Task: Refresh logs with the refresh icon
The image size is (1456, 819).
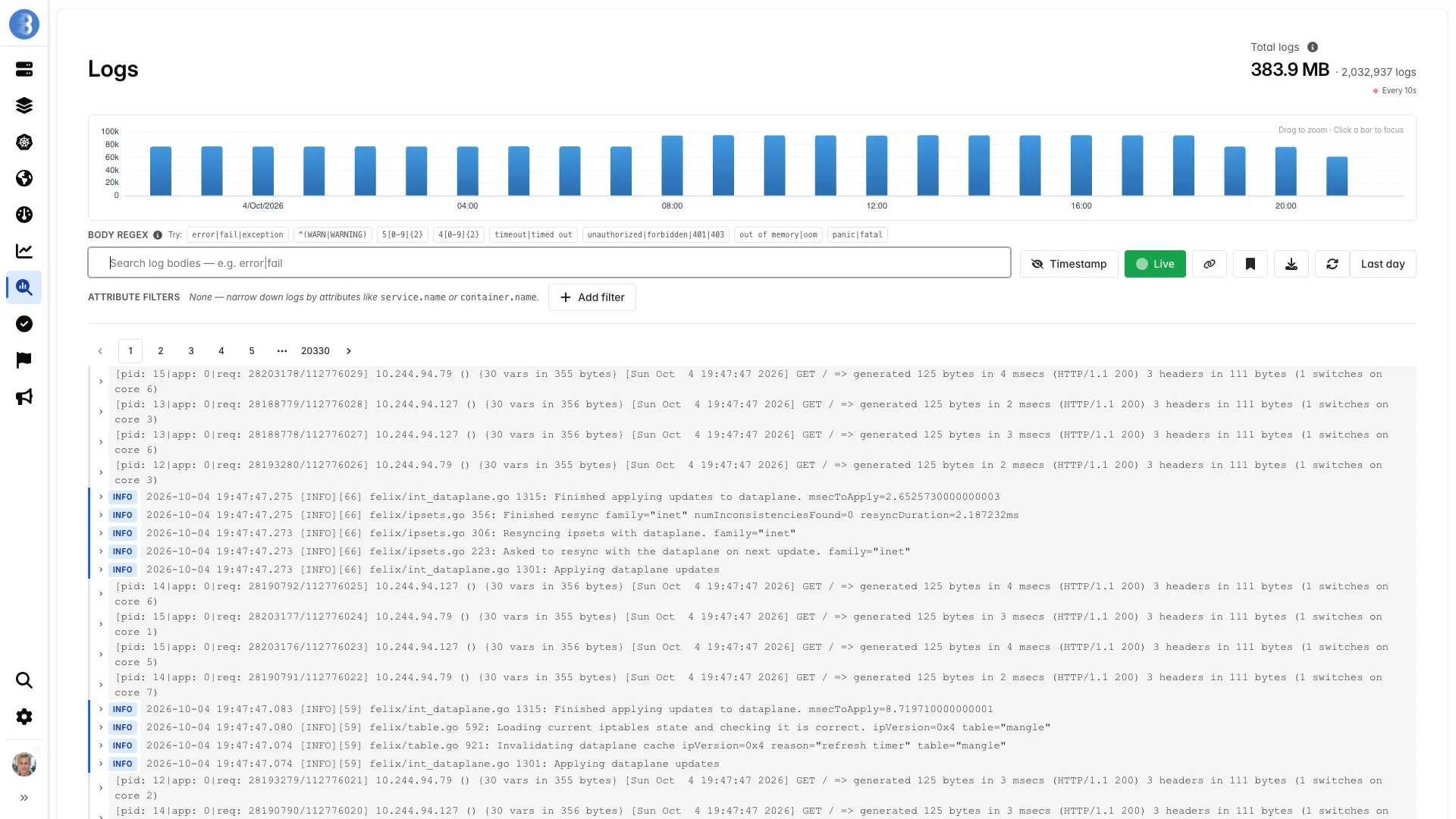Action: click(1332, 264)
